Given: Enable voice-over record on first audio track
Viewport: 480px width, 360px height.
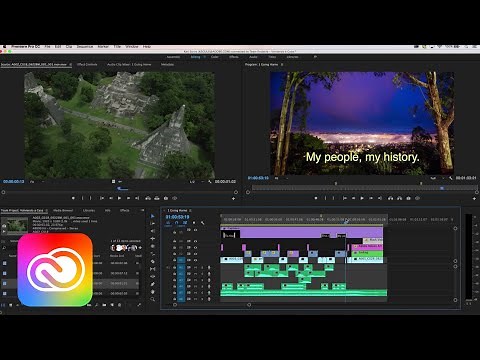Looking at the screenshot, I should [x=209, y=267].
